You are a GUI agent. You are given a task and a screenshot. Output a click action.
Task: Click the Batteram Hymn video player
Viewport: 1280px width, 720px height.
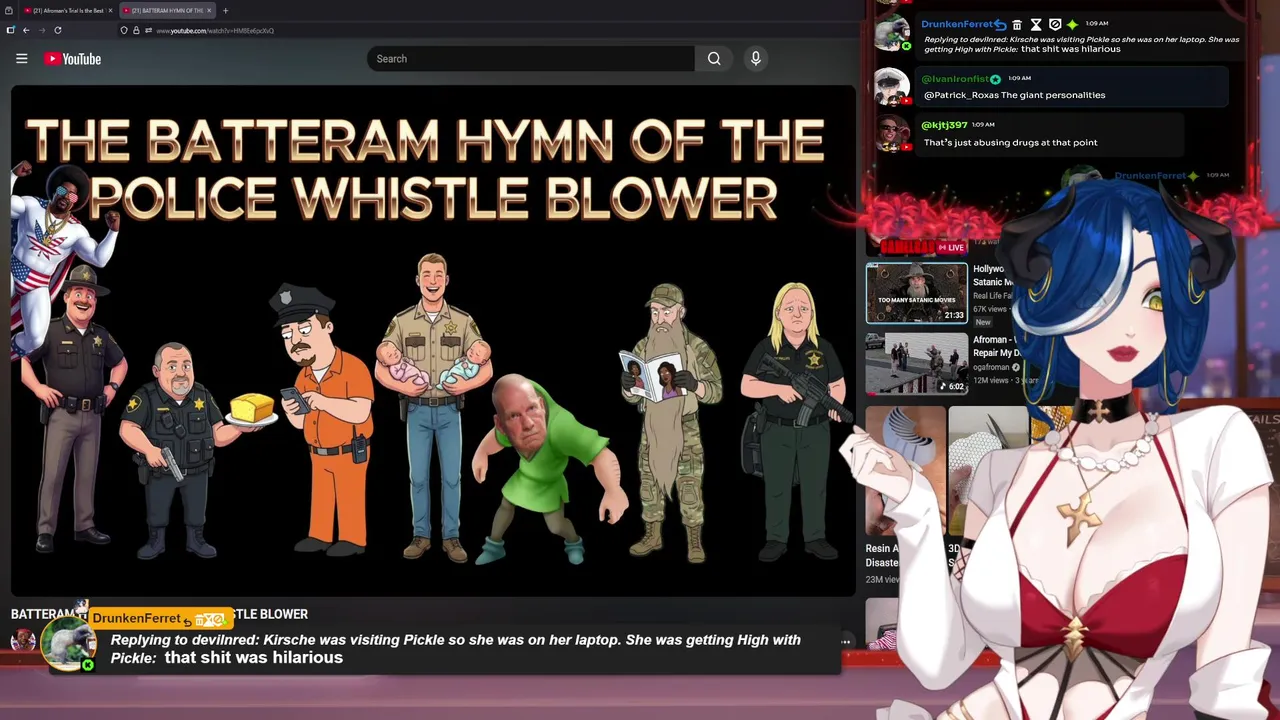433,340
